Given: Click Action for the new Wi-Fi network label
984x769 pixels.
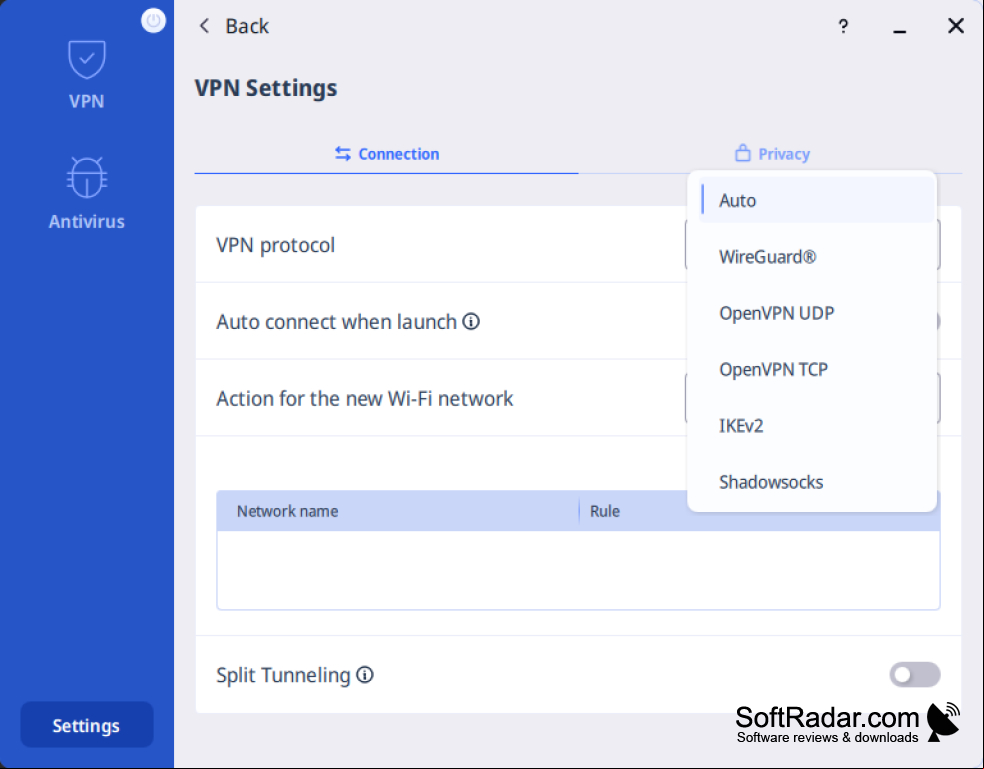Looking at the screenshot, I should (365, 399).
